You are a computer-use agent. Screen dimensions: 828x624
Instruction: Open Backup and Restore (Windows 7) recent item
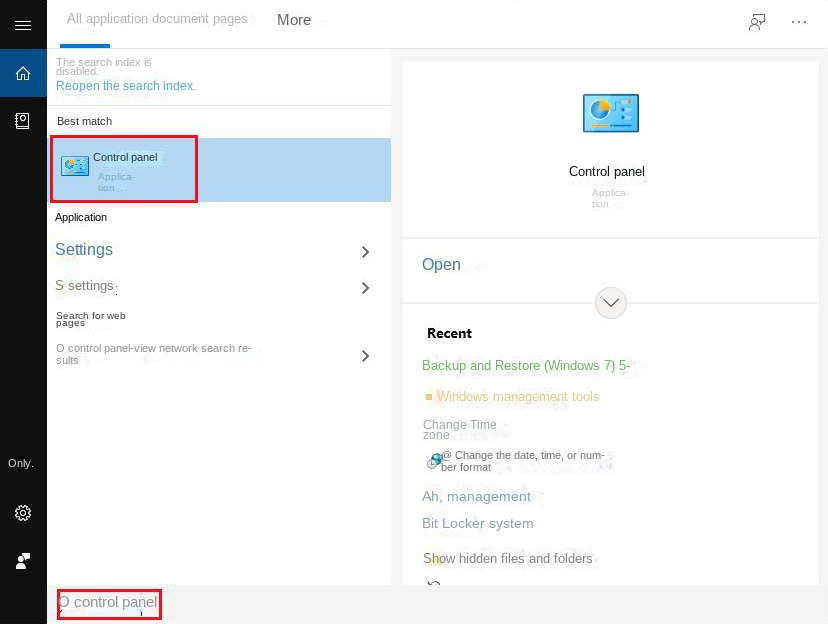[526, 366]
